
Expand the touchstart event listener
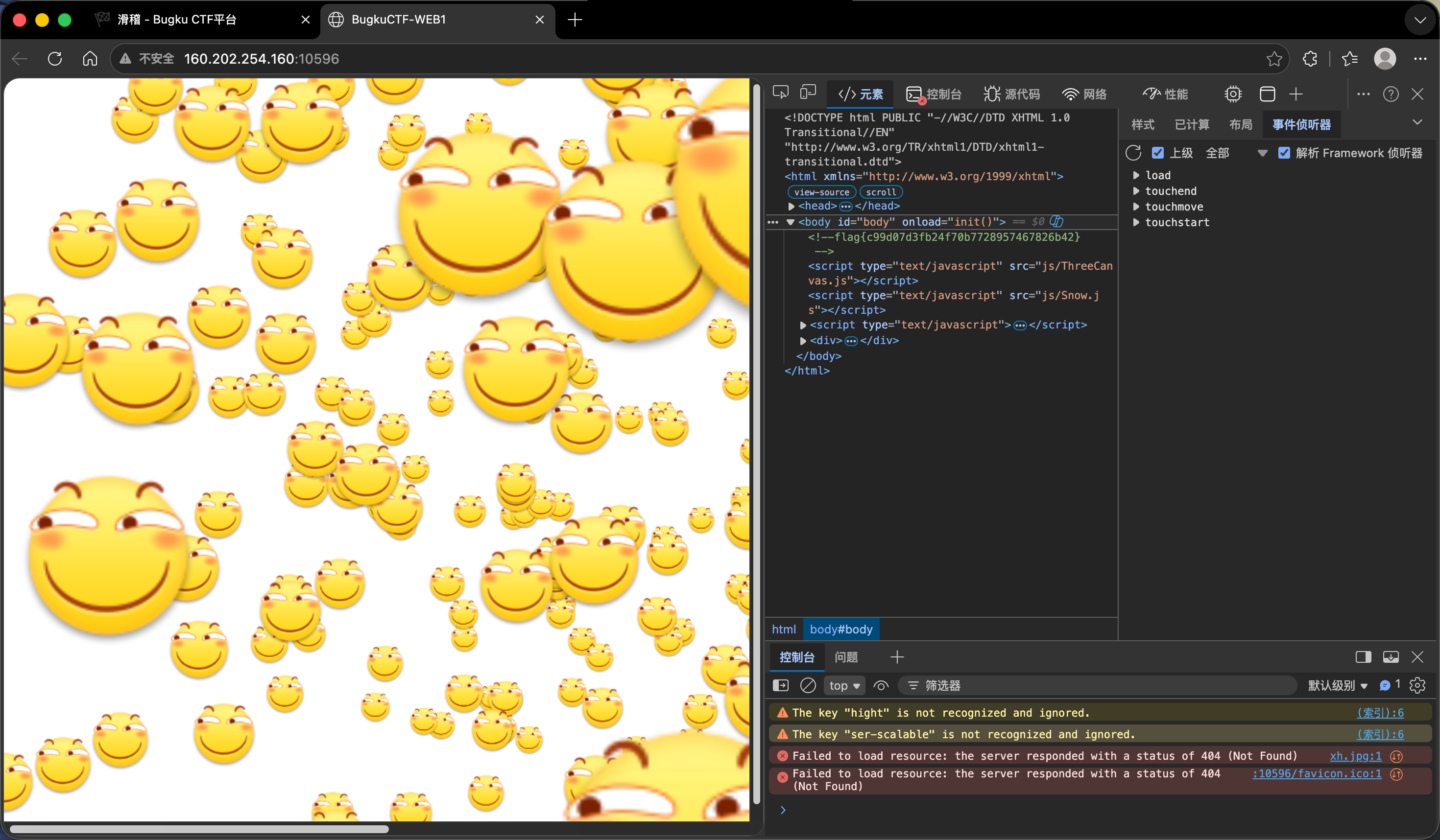click(1136, 222)
